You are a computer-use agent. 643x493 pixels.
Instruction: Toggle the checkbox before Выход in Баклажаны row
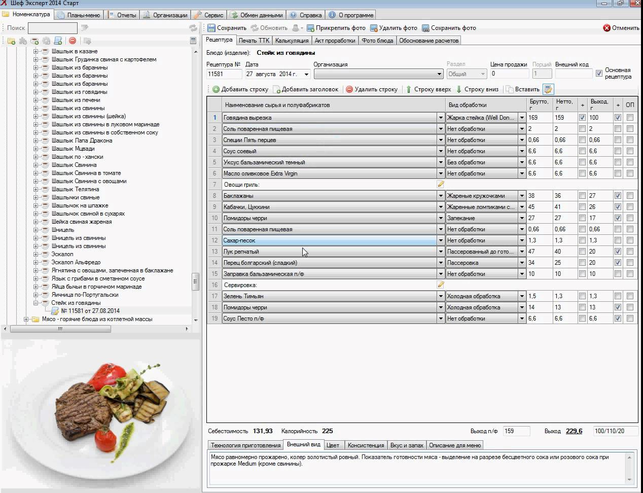(581, 168)
